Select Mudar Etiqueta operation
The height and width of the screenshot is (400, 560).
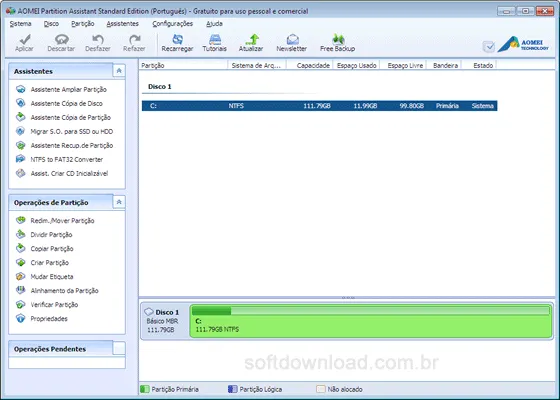52,276
